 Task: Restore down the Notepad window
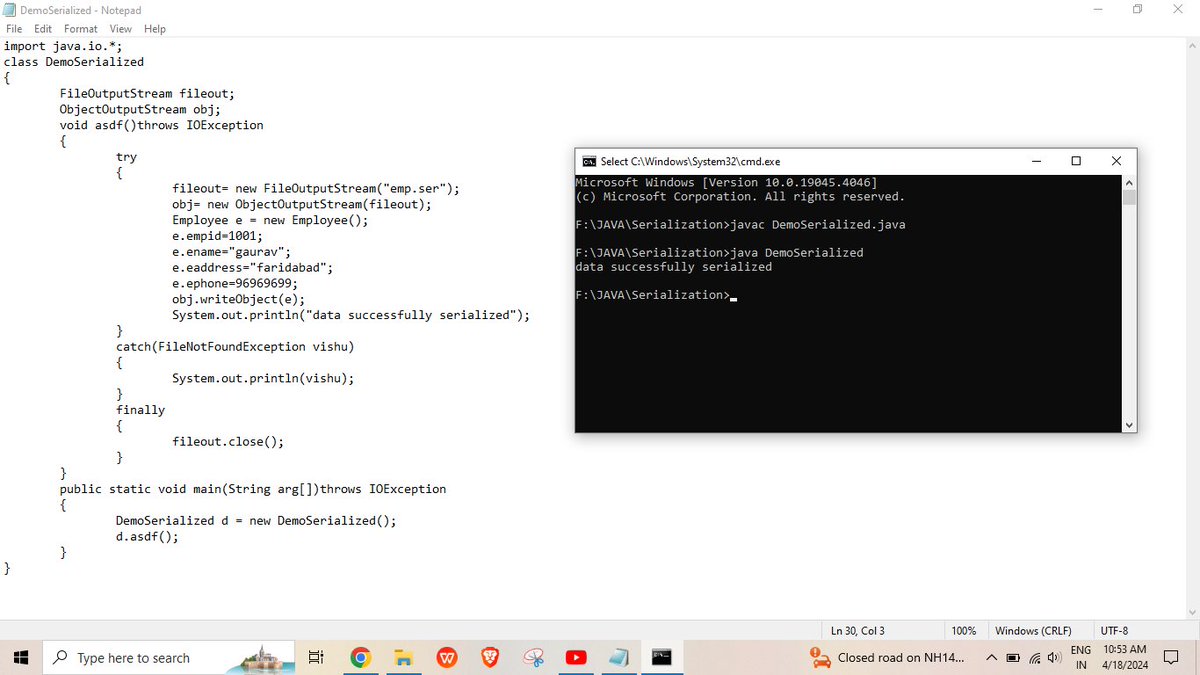click(1137, 9)
